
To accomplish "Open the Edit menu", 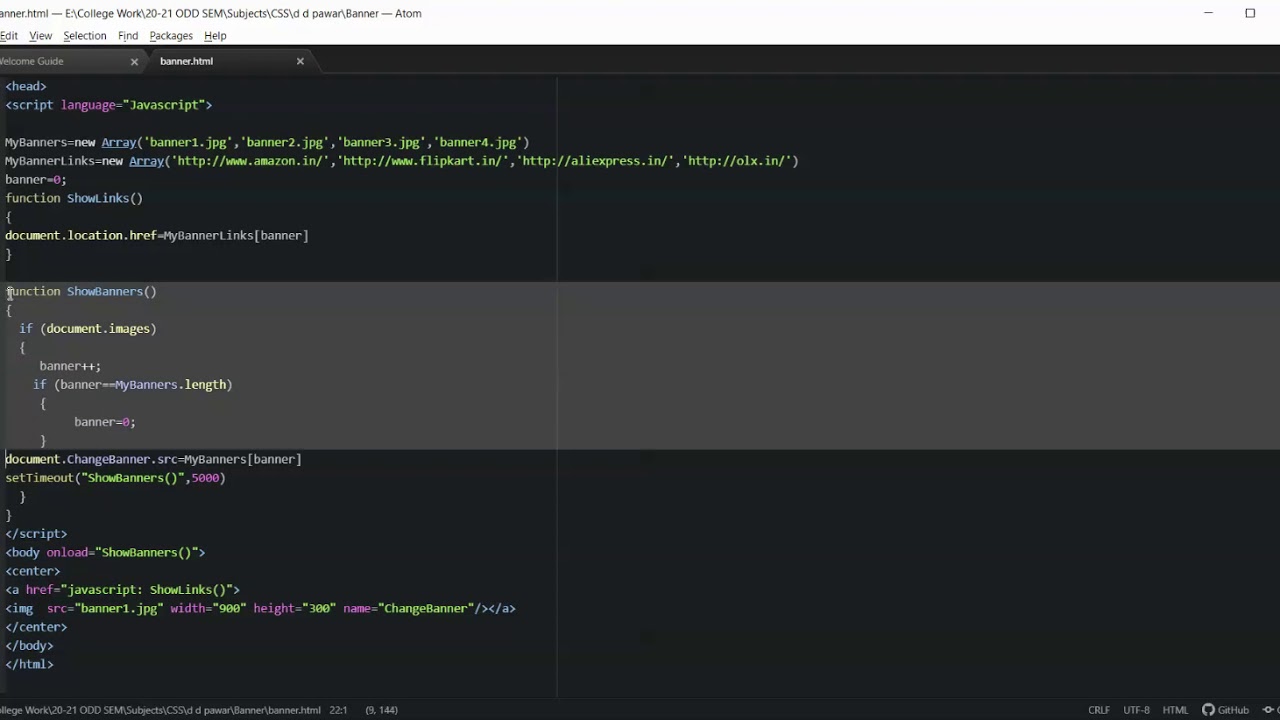I will click(x=8, y=35).
